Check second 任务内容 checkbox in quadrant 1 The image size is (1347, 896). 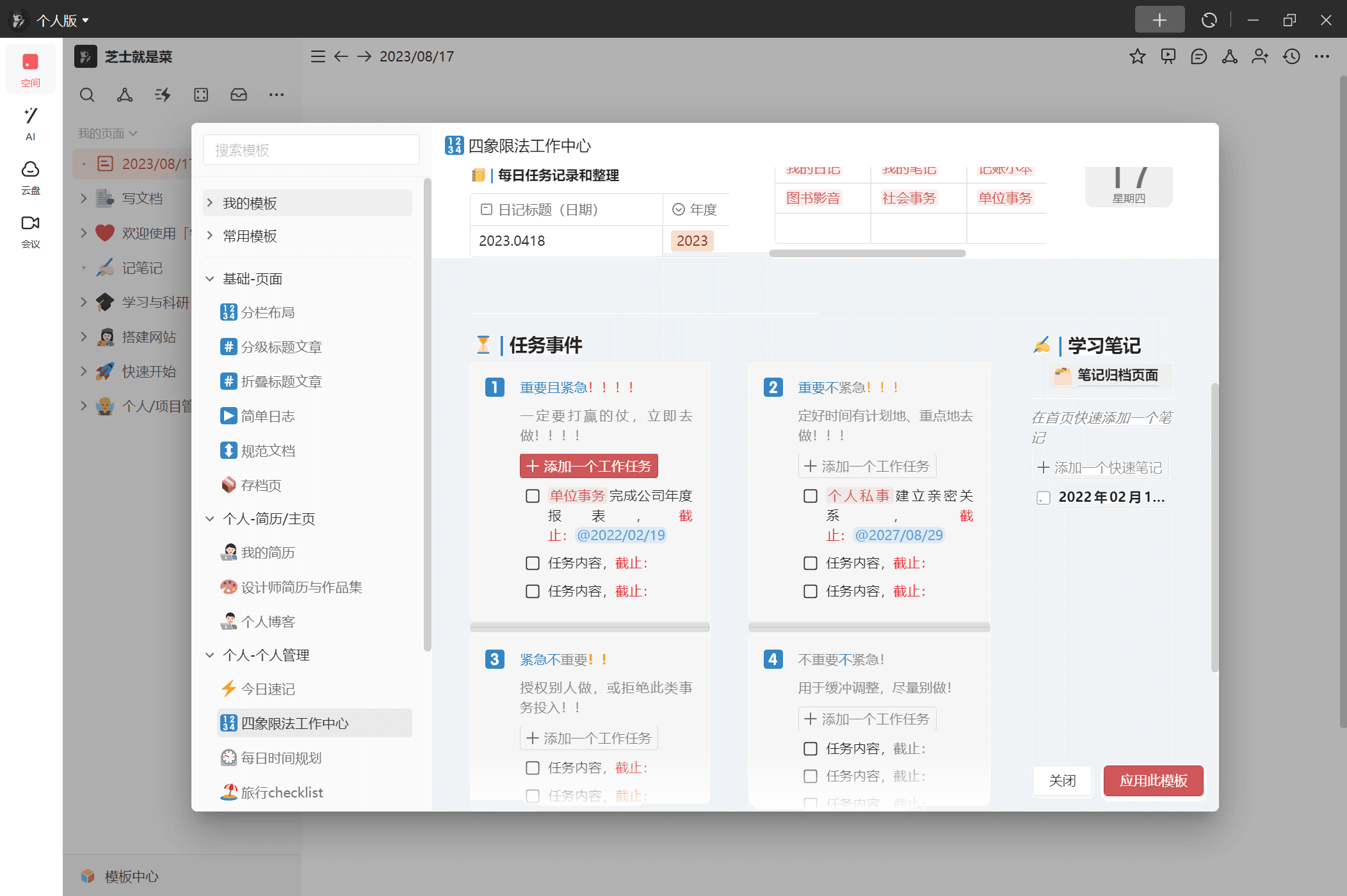click(x=533, y=563)
